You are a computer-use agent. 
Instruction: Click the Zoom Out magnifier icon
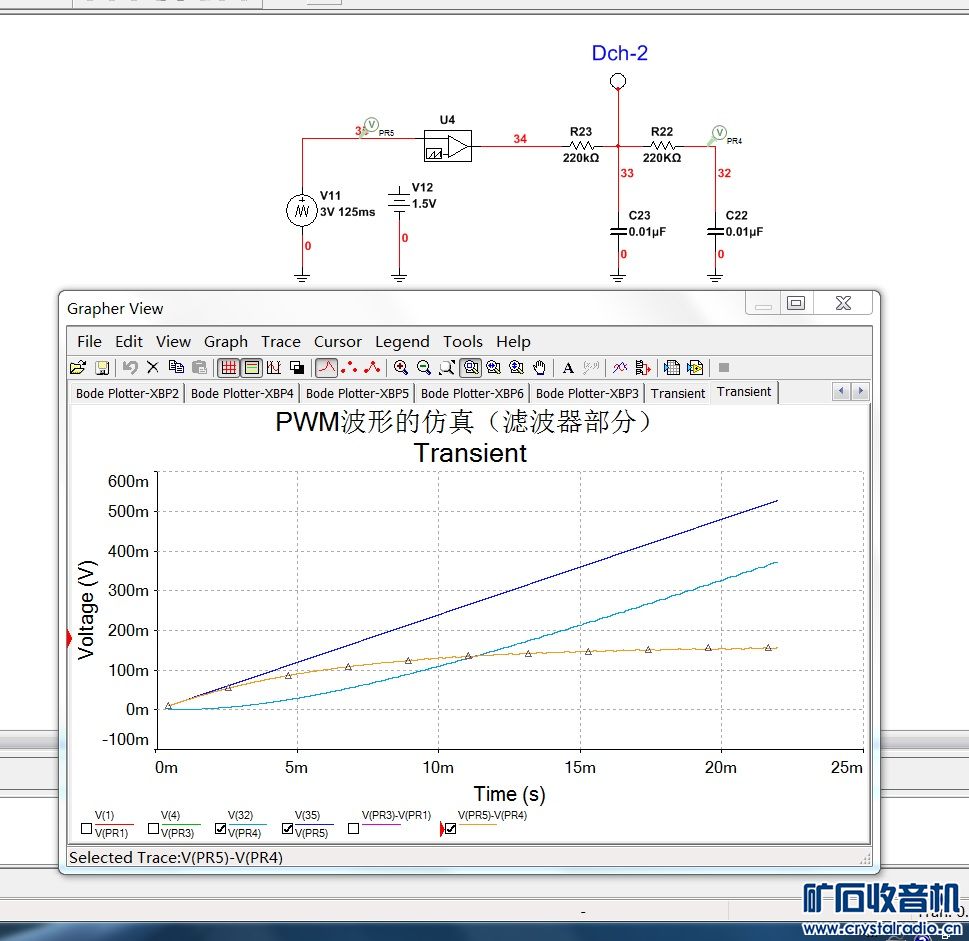point(424,368)
